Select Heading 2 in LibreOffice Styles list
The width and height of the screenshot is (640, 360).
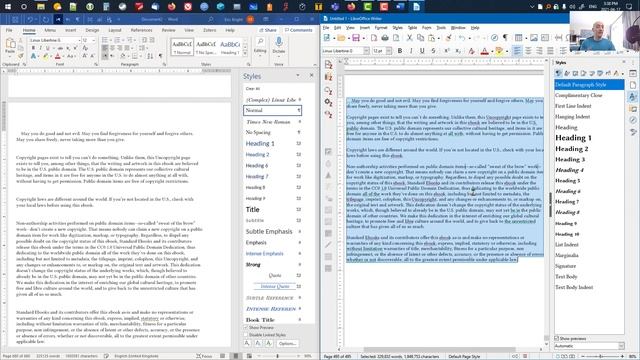(x=571, y=149)
